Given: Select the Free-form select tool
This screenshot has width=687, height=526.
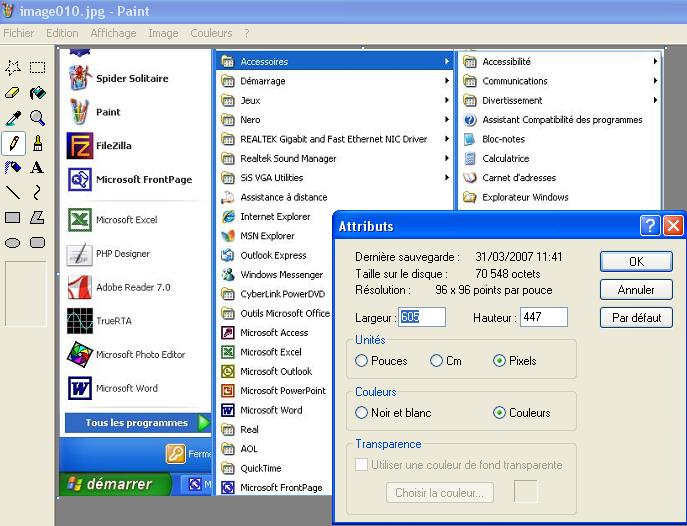Looking at the screenshot, I should [13, 67].
